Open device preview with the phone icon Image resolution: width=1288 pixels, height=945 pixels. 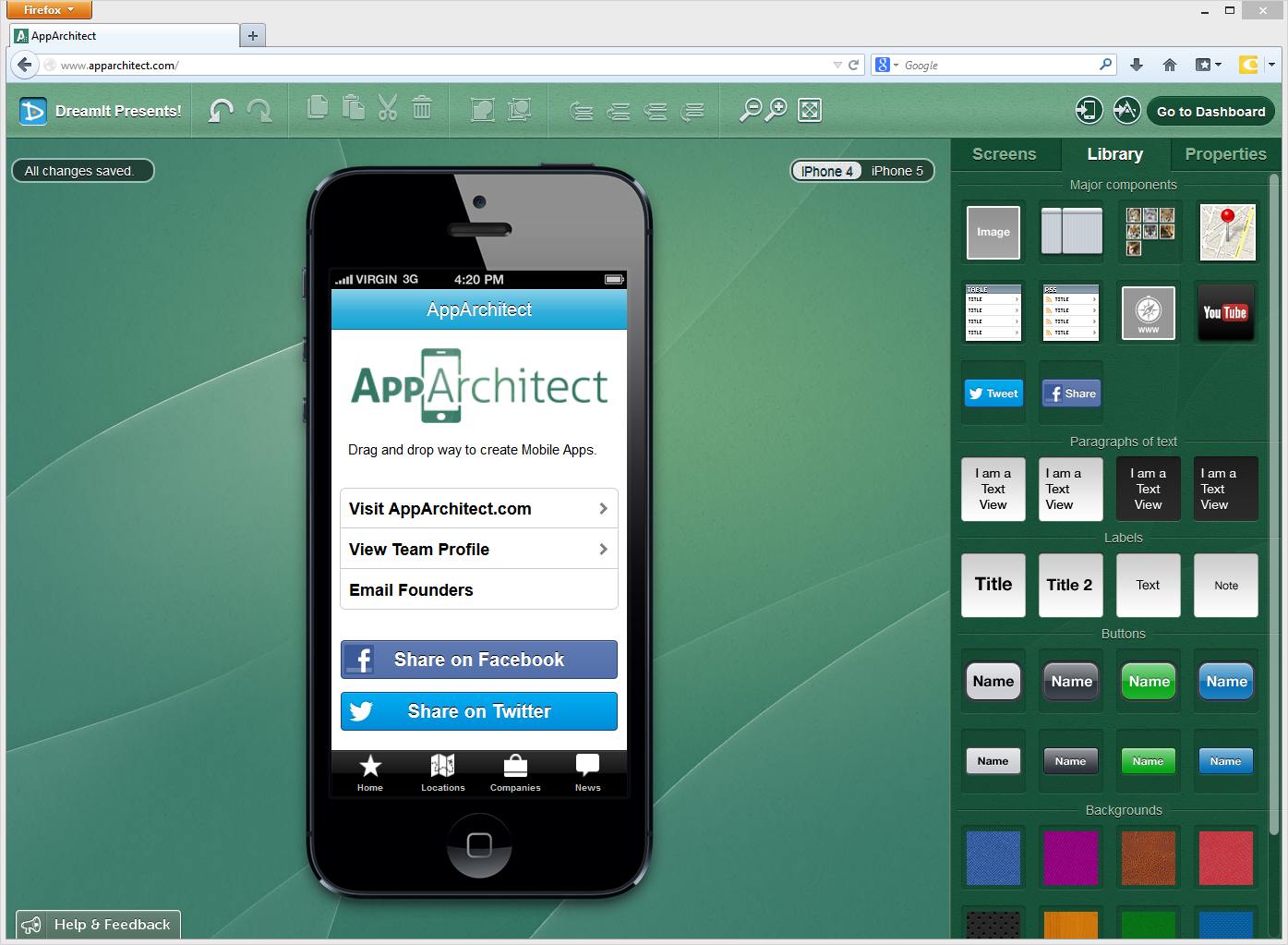click(x=1089, y=110)
